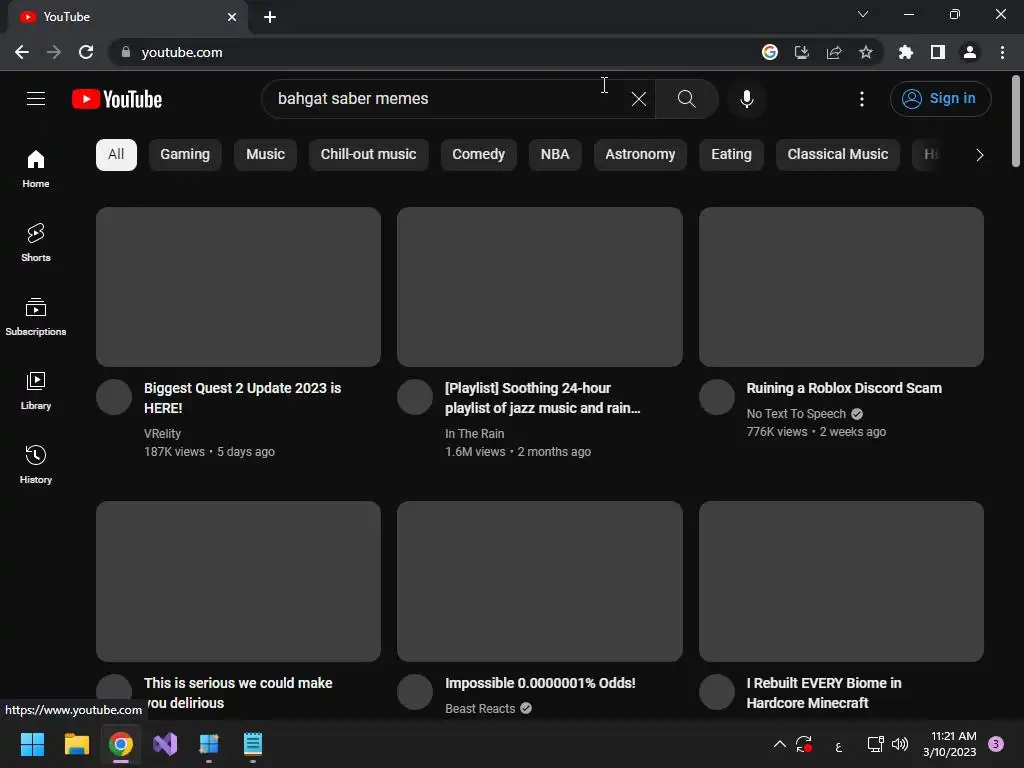
Task: Visit the Beast Reacts channel
Action: click(x=480, y=709)
